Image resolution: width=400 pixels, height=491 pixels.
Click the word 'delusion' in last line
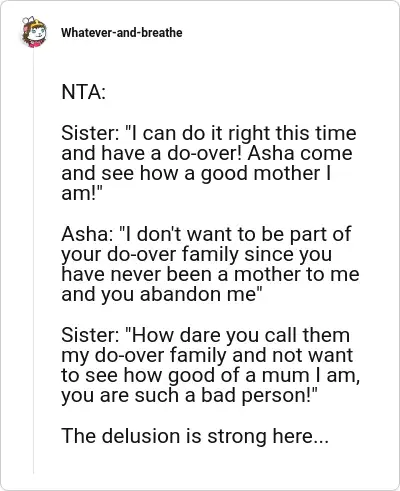[141, 436]
